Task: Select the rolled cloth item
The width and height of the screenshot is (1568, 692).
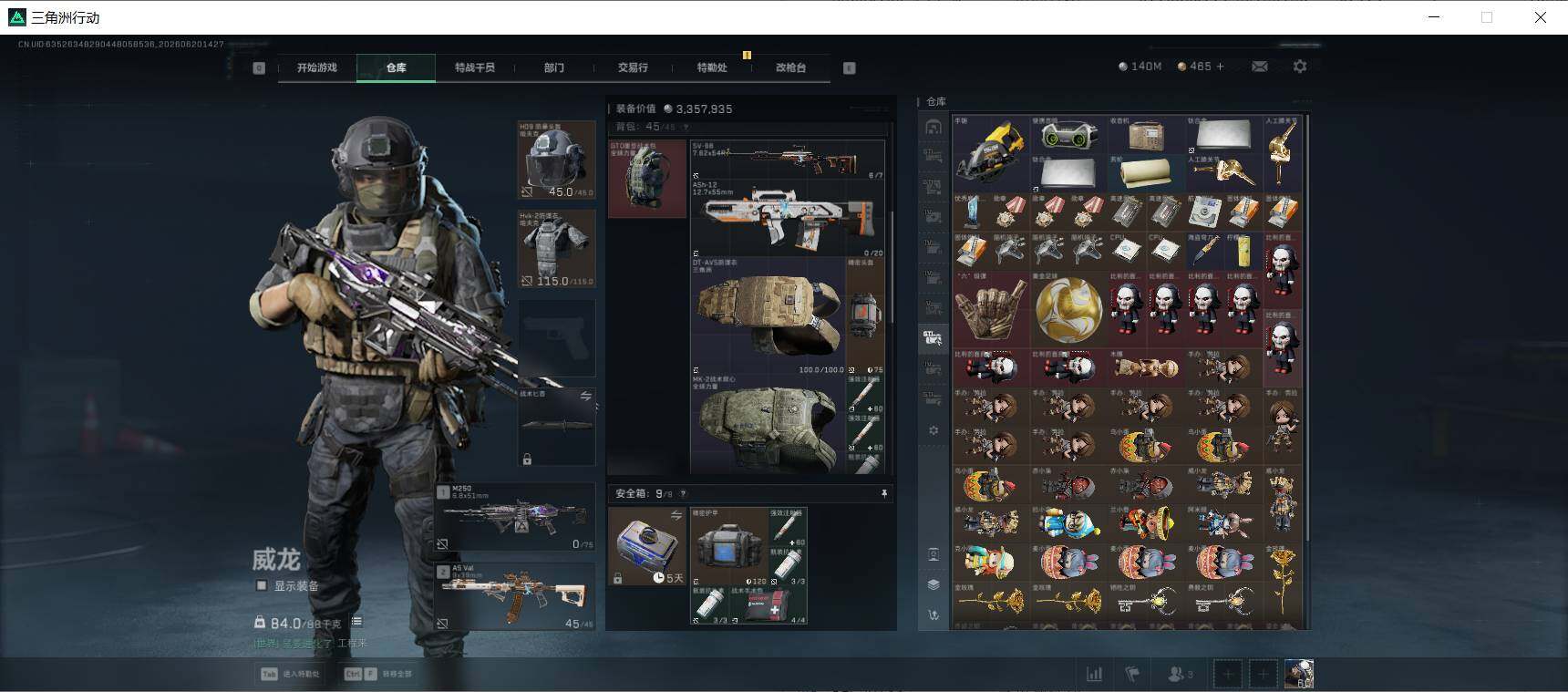Action: pos(1146,173)
